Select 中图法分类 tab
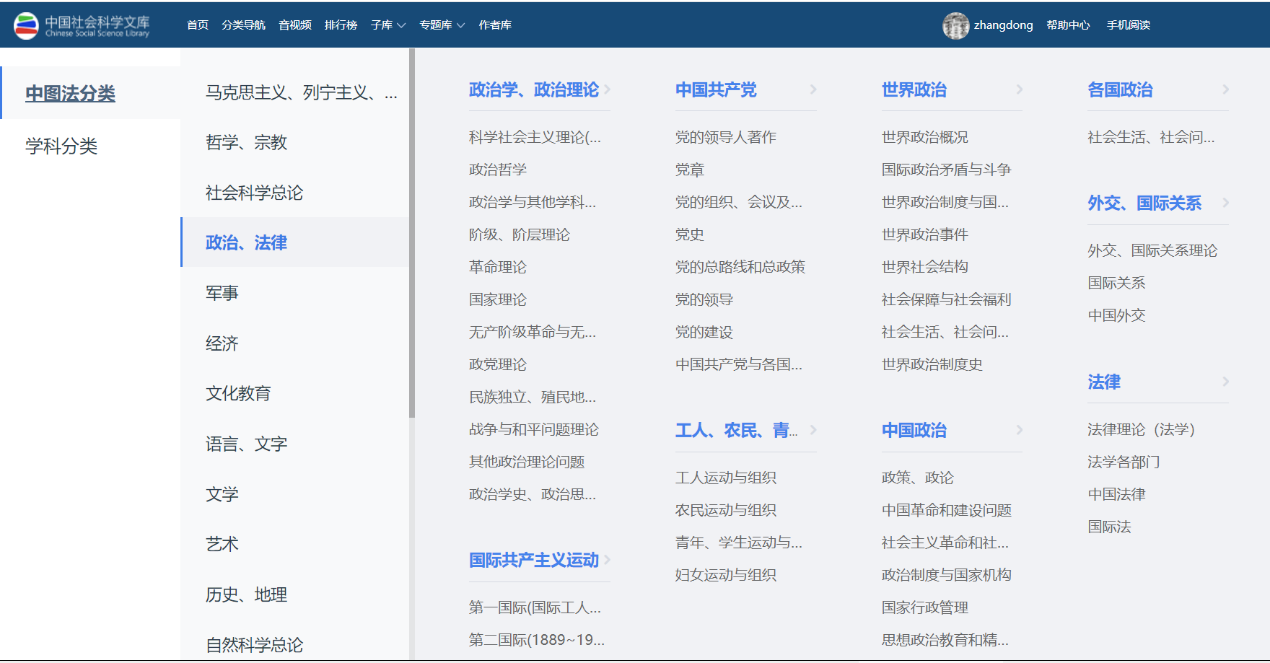1270x663 pixels. (70, 94)
